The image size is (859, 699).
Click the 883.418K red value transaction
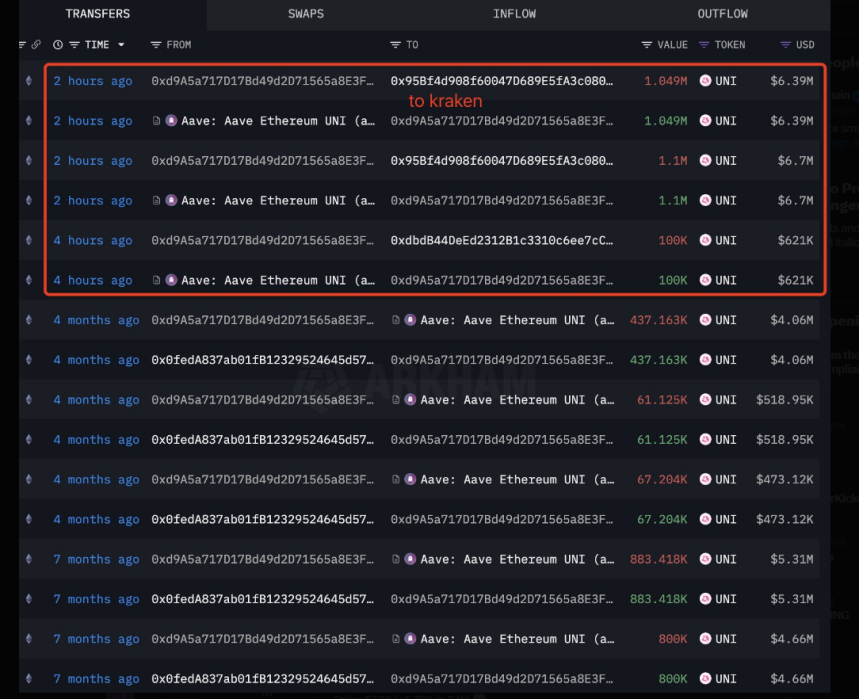(x=658, y=560)
